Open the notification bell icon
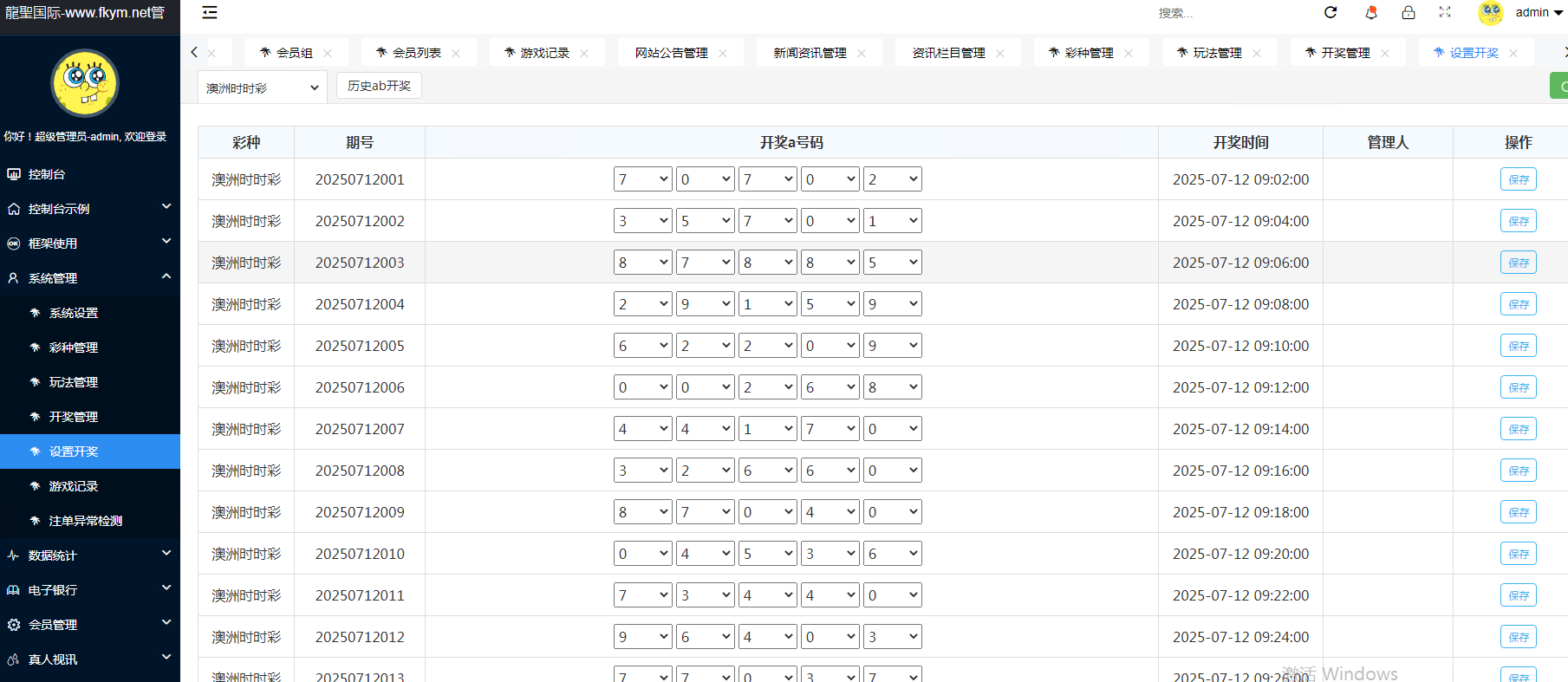Viewport: 1568px width, 682px height. point(1370,12)
